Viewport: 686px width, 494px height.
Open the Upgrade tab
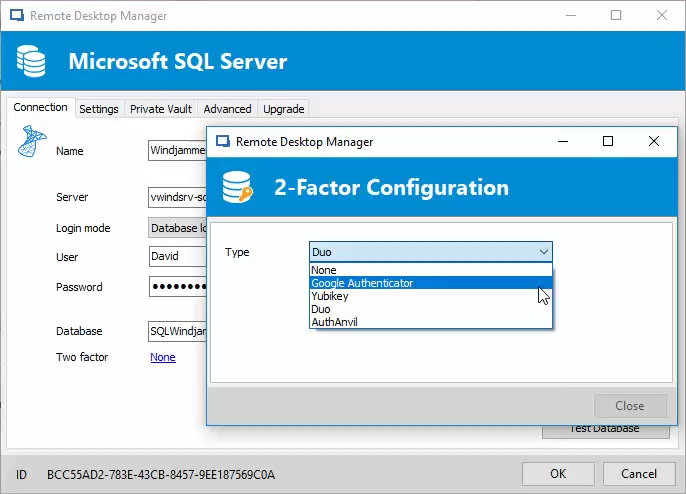coord(284,109)
